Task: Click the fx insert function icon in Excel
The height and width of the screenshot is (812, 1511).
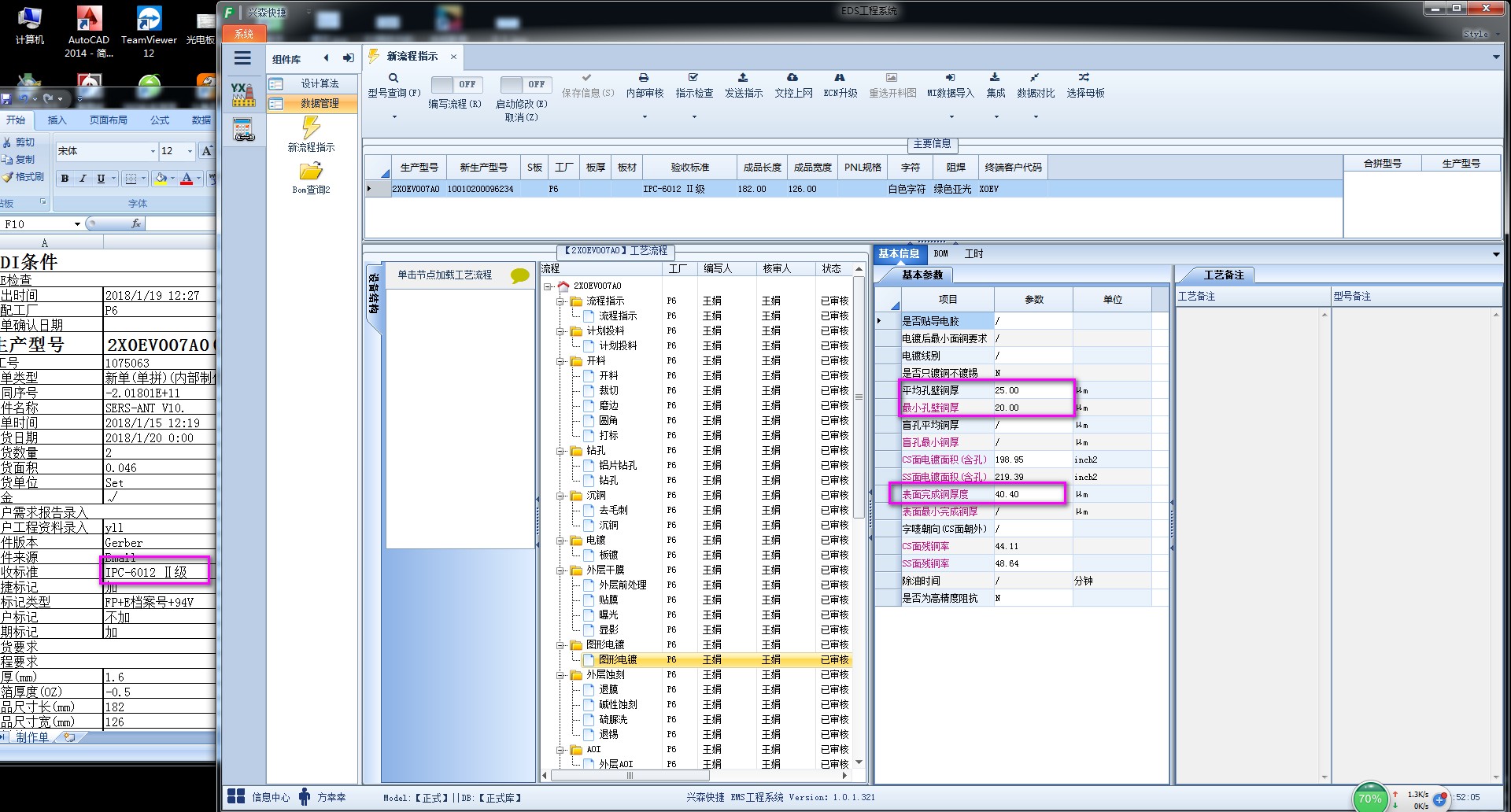Action: [136, 224]
